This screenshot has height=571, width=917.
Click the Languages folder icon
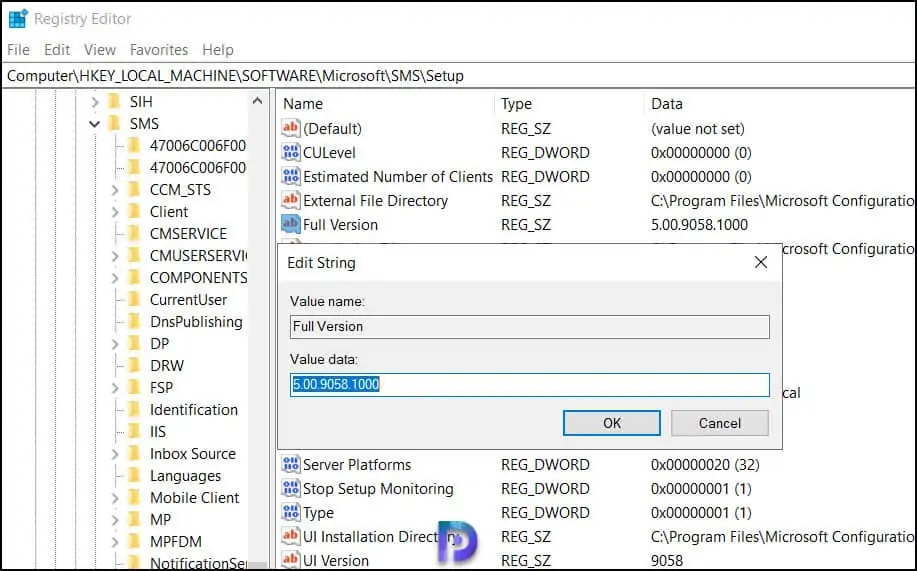pyautogui.click(x=135, y=476)
